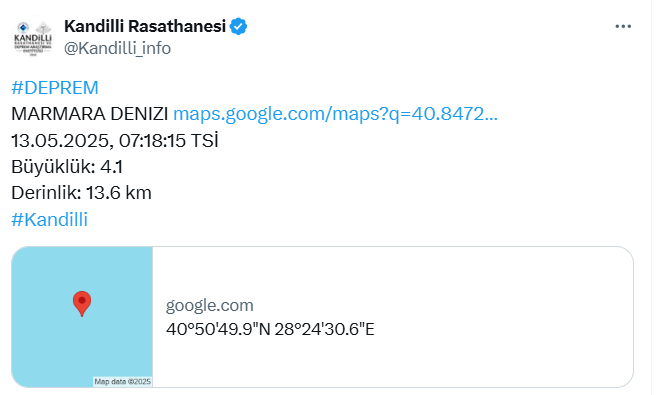Open the #DEPREM hashtag
Image resolution: width=667 pixels, height=395 pixels.
[x=54, y=88]
